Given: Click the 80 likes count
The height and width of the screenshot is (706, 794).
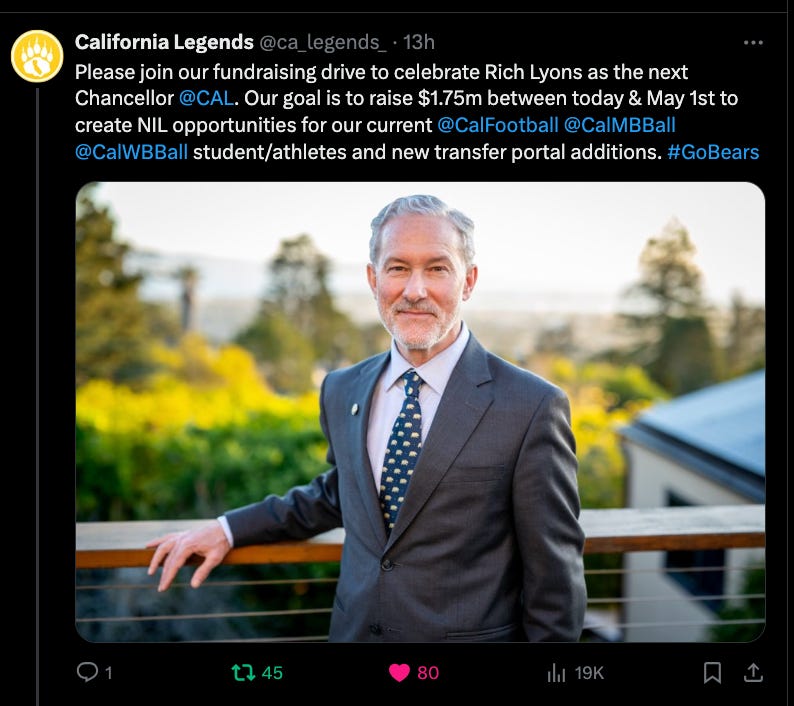Looking at the screenshot, I should [x=428, y=673].
